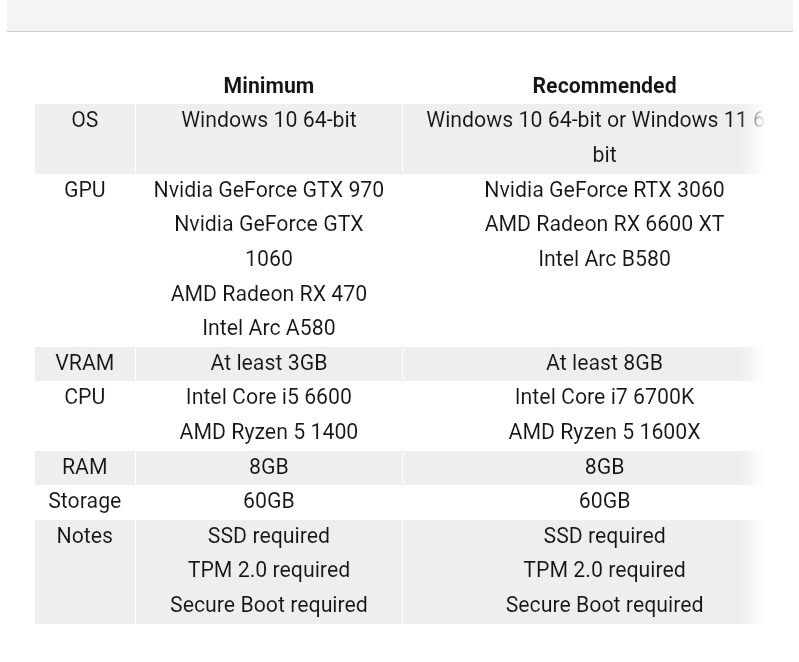Screen dimensions: 799x662
Task: Click the Intel Arc B580 entry
Action: [604, 259]
